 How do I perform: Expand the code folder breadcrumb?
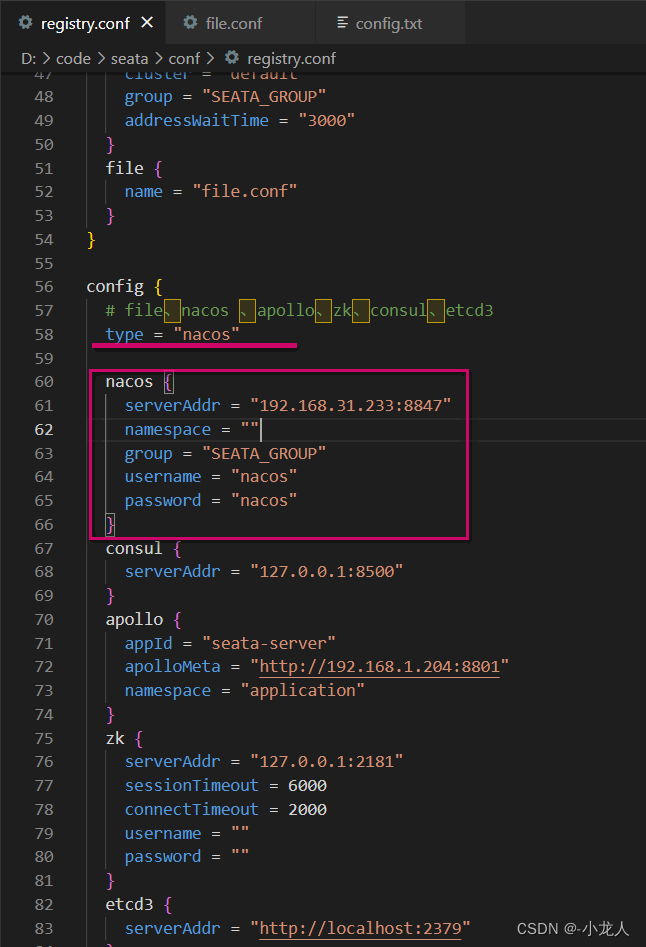coord(73,59)
